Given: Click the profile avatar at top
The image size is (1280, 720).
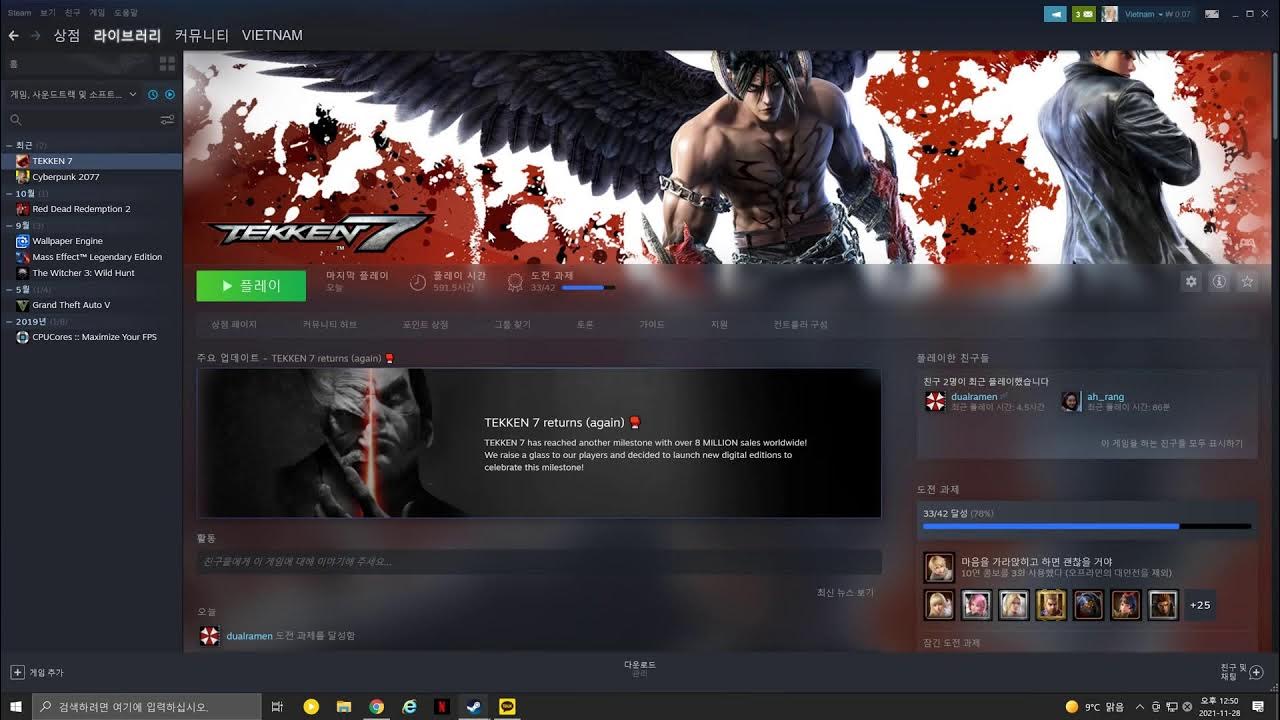Looking at the screenshot, I should [x=1109, y=14].
